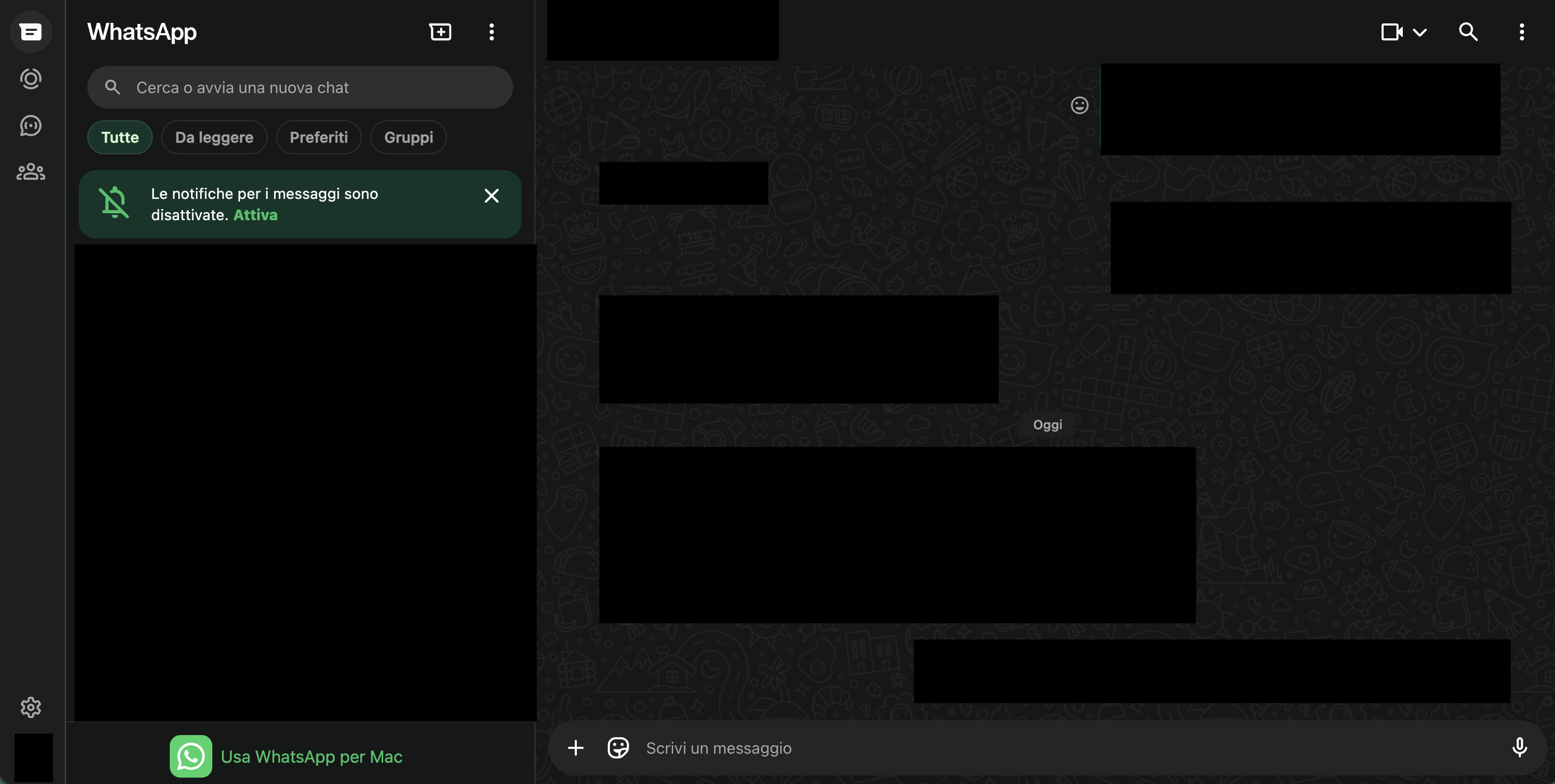Enable message notifications via Attiva
The height and width of the screenshot is (784, 1555).
(255, 214)
